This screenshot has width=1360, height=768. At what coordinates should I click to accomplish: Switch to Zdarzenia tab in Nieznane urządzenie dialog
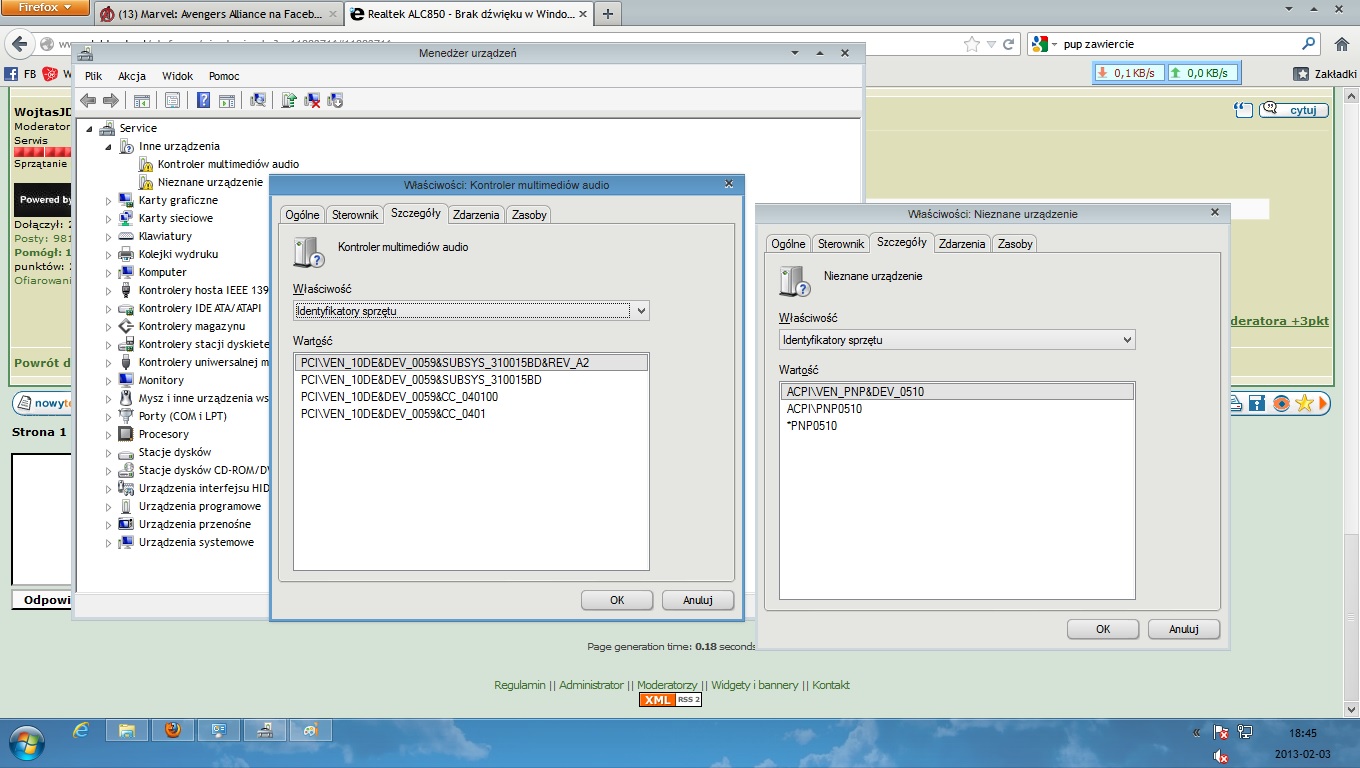click(x=962, y=244)
